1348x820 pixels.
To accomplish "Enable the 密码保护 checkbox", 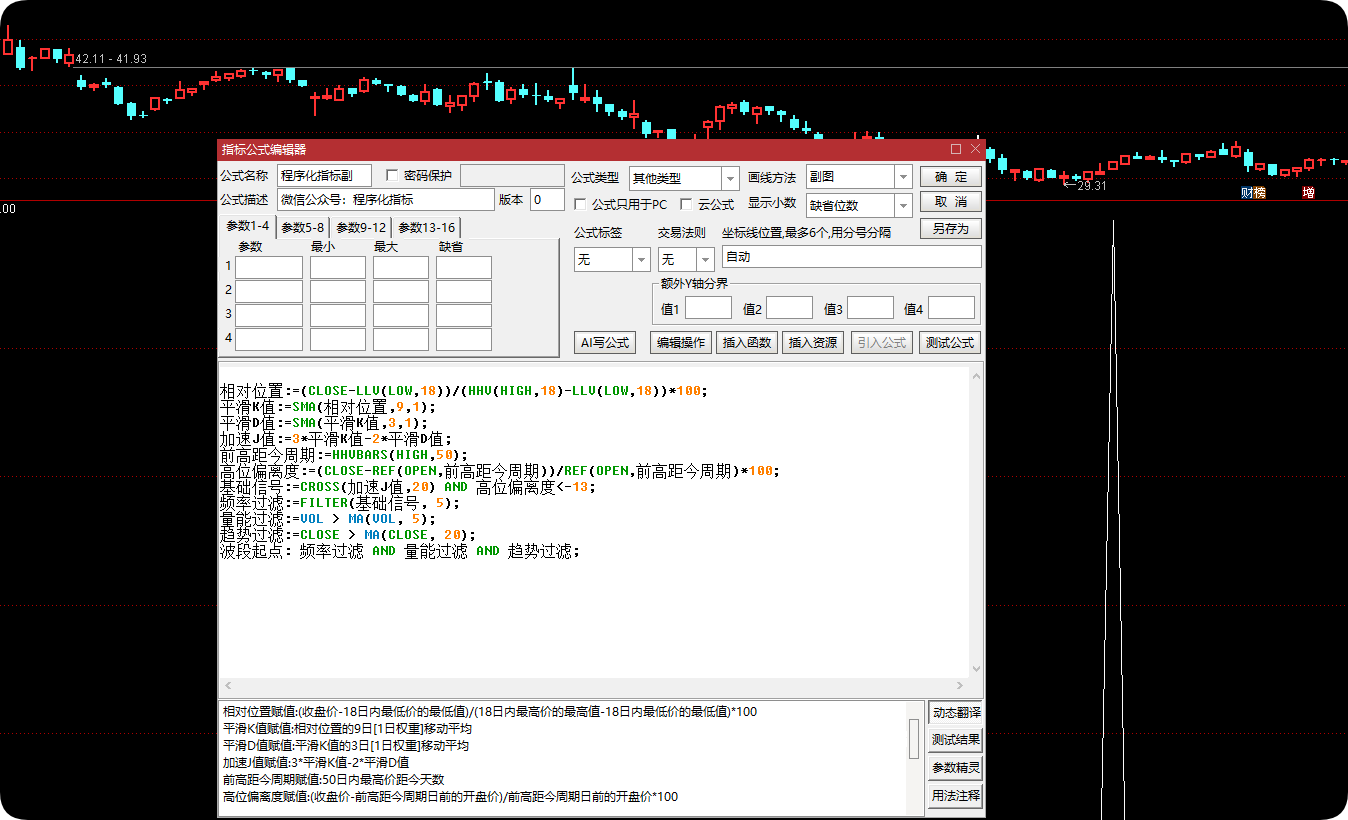I will pyautogui.click(x=392, y=176).
